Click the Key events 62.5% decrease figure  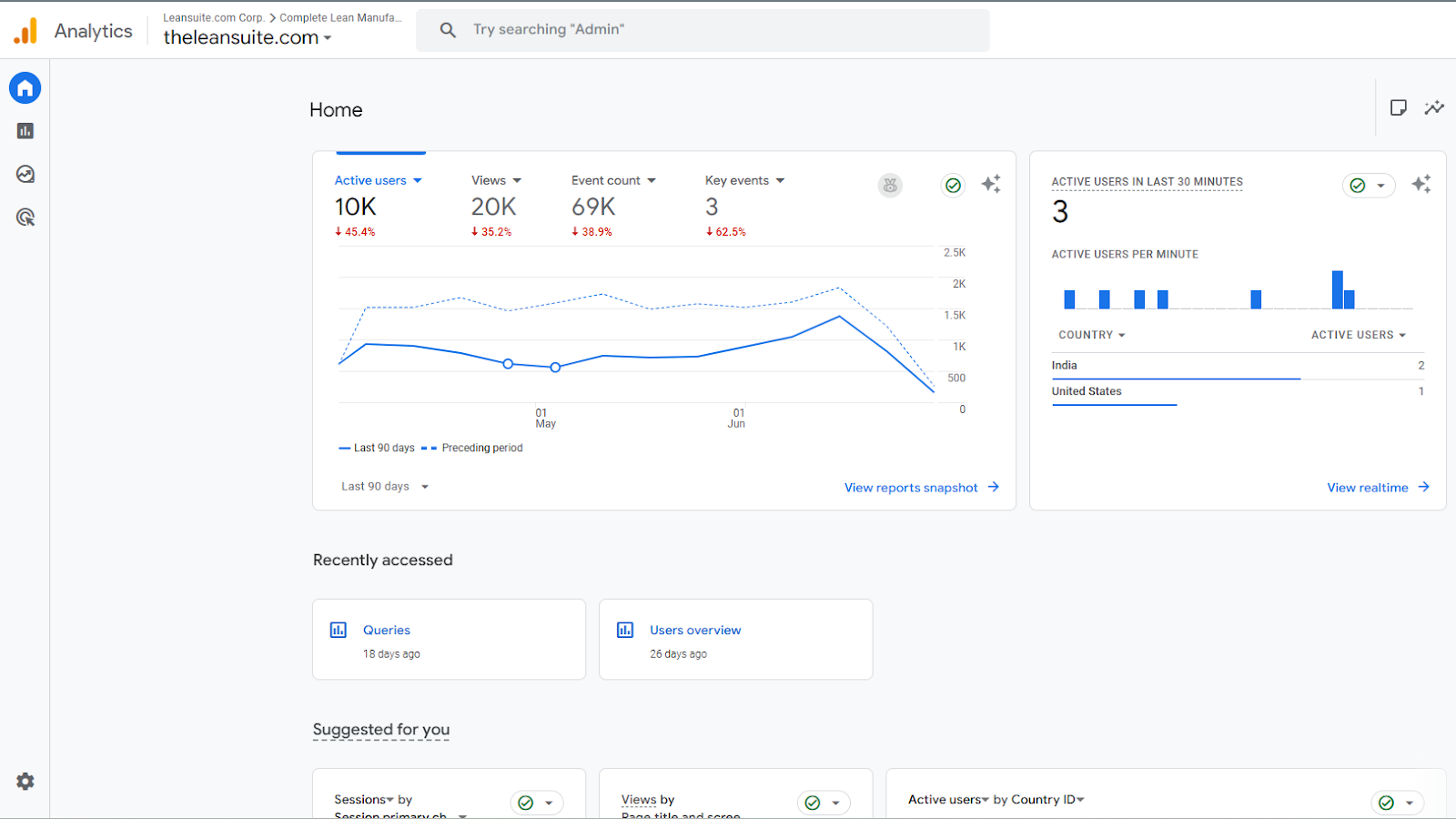(x=725, y=232)
